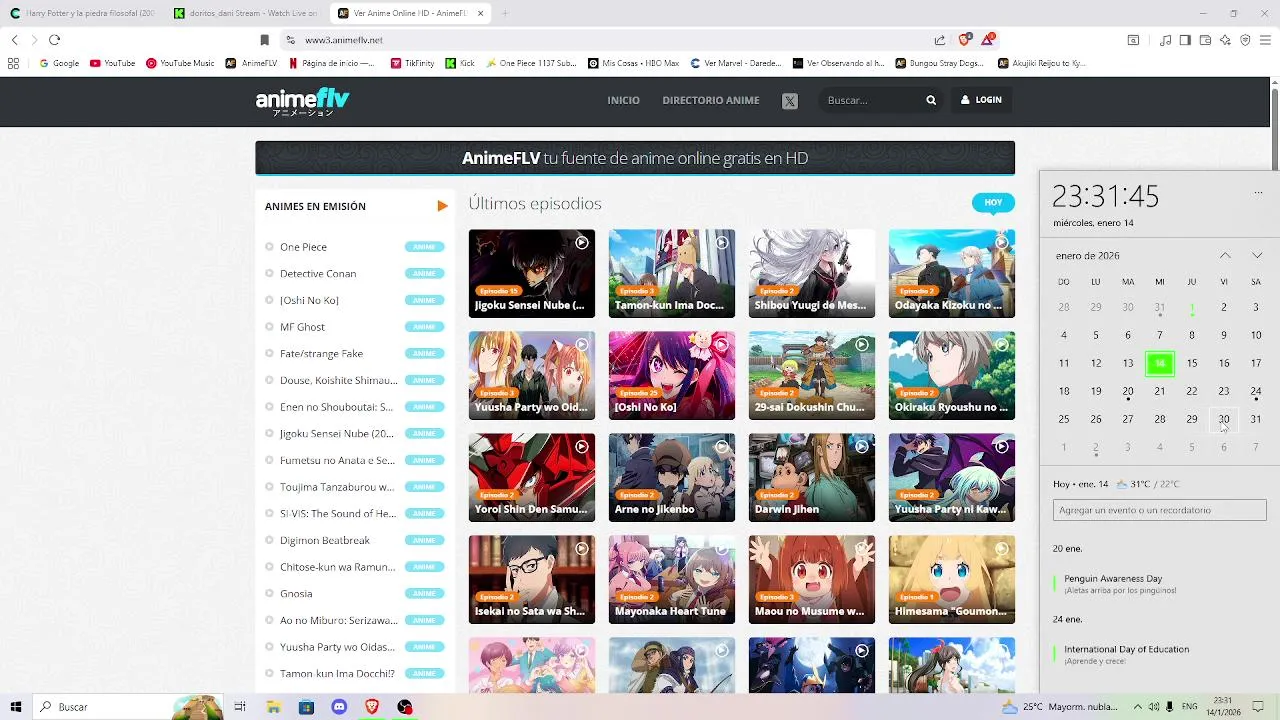Open the notification center icon in taskbar
This screenshot has width=1280, height=720.
(x=1260, y=707)
